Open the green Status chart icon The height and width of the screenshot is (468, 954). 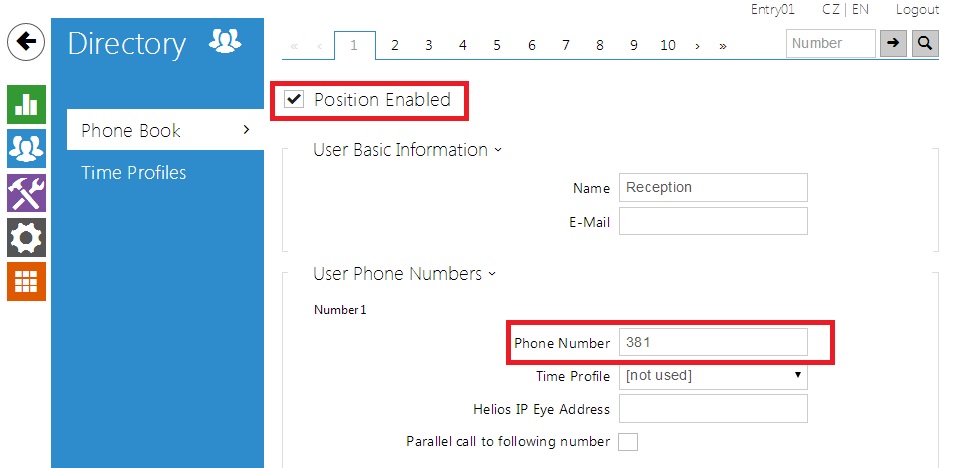[26, 106]
